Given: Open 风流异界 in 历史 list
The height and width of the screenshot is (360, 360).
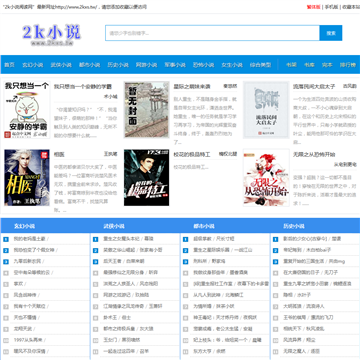Looking at the screenshot, I should (292, 340).
